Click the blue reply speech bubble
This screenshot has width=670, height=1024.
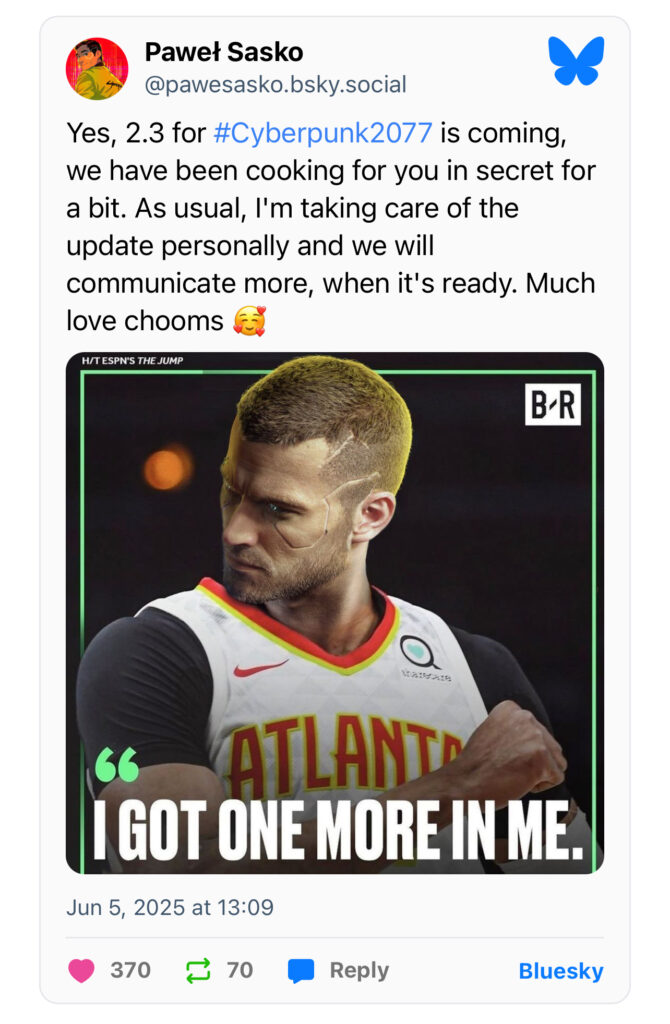pyautogui.click(x=301, y=971)
